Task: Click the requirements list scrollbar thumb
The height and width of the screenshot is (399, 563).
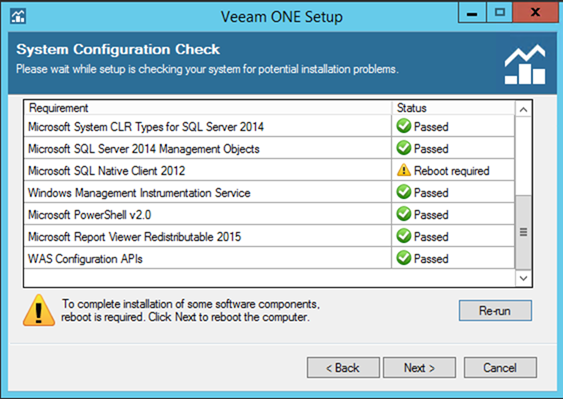Action: (524, 232)
